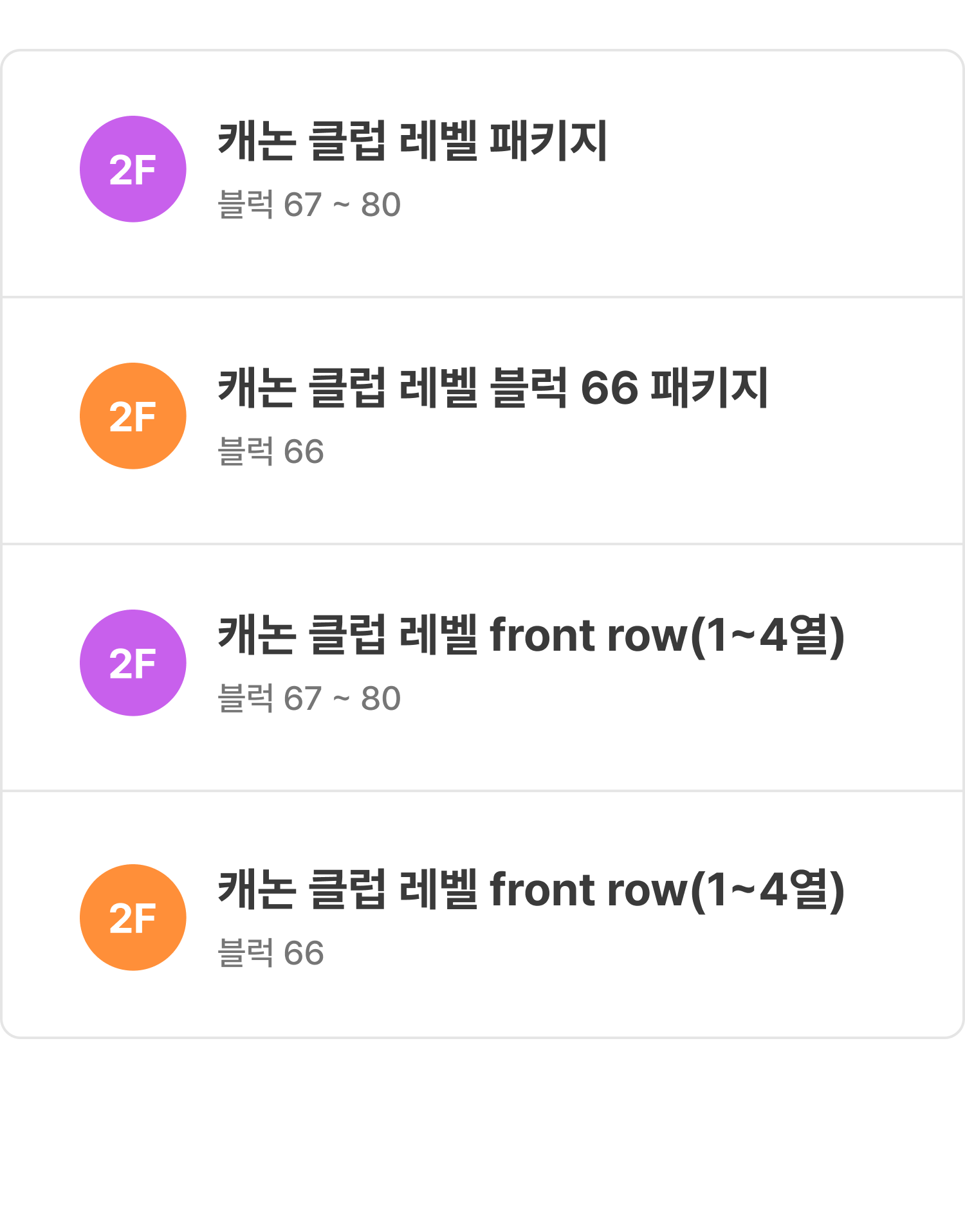Viewport: 965px width, 1232px height.
Task: Click orange 2F badge beside the front row title
Action: tap(133, 918)
